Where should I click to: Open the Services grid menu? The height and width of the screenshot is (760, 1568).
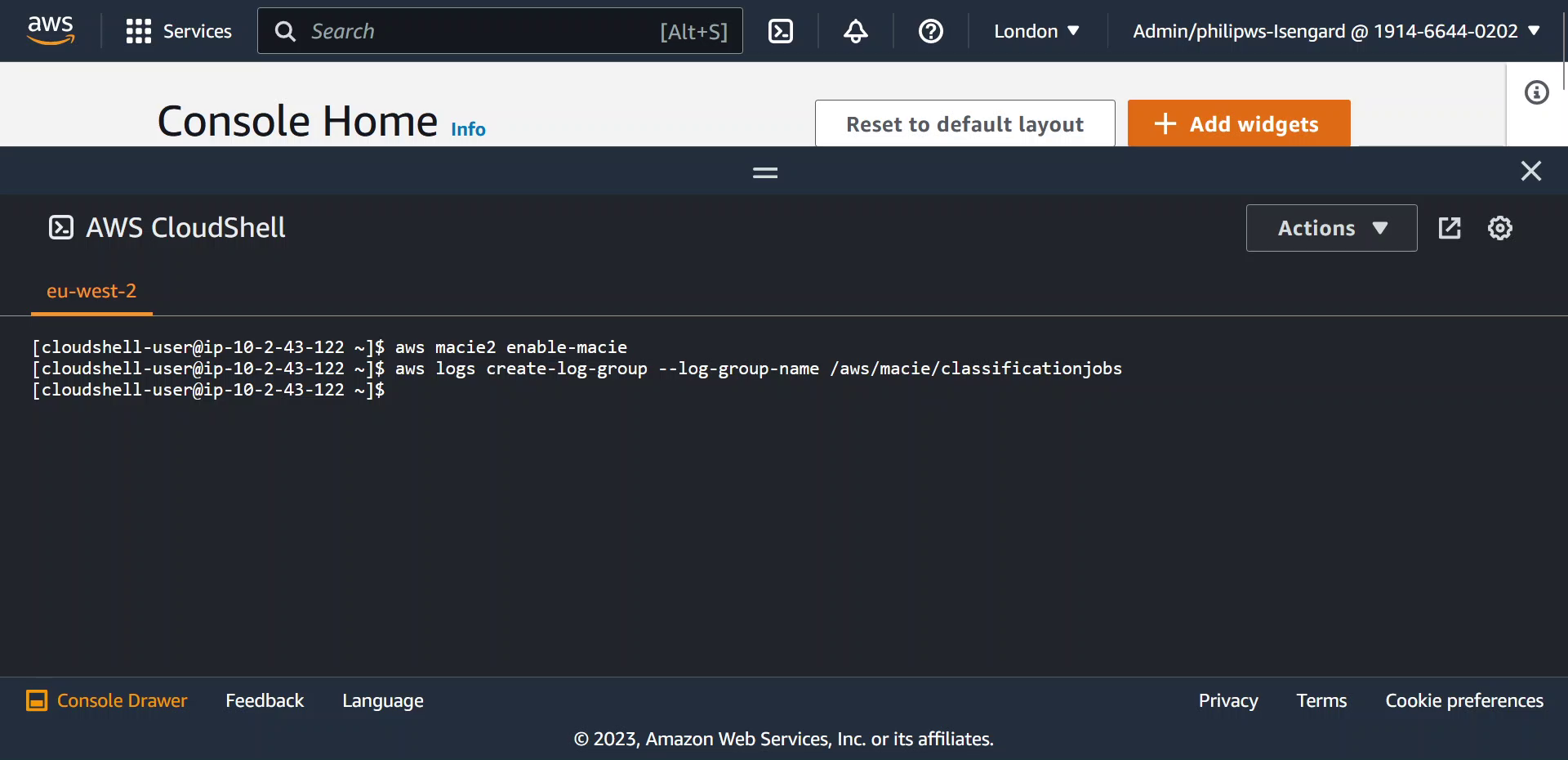click(179, 31)
